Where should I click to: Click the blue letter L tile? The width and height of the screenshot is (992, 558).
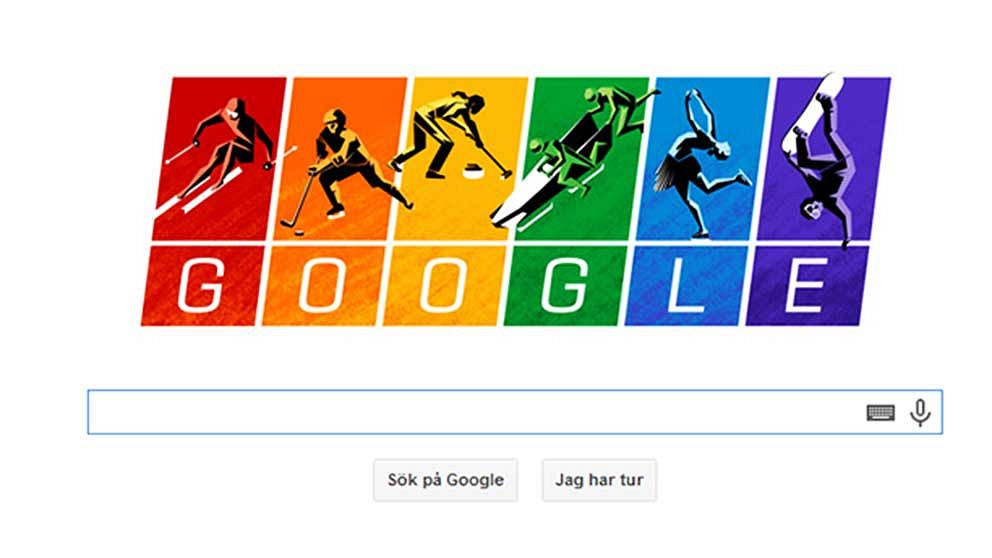click(685, 286)
